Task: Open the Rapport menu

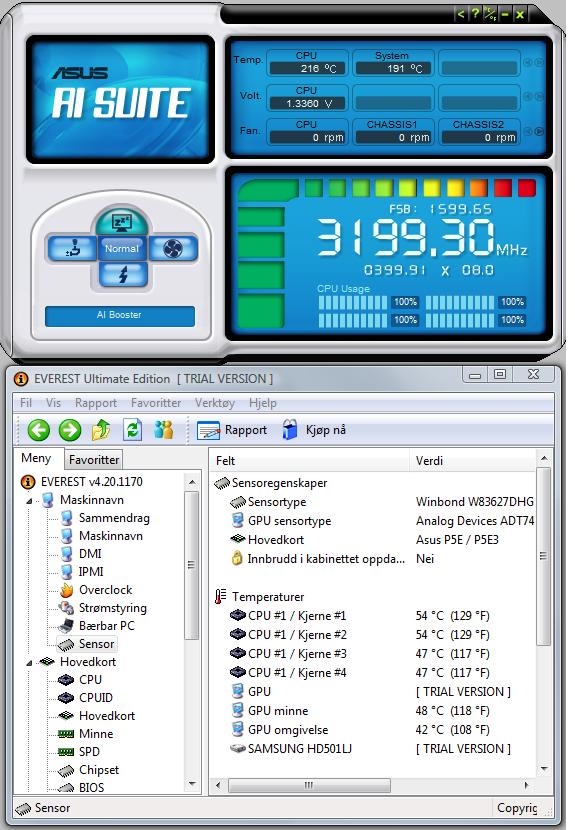Action: click(x=96, y=403)
